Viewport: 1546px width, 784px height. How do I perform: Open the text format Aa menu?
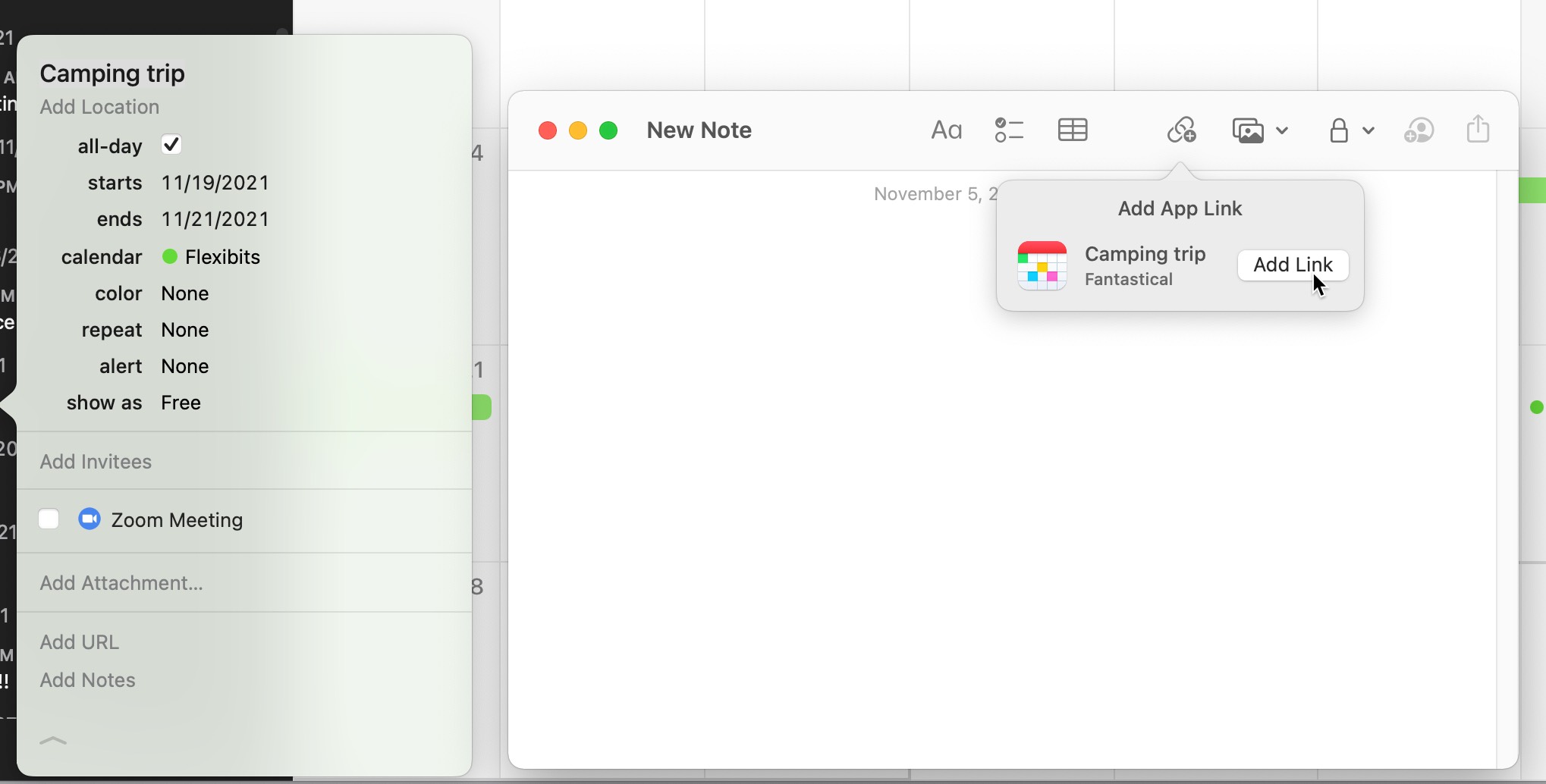pyautogui.click(x=946, y=130)
